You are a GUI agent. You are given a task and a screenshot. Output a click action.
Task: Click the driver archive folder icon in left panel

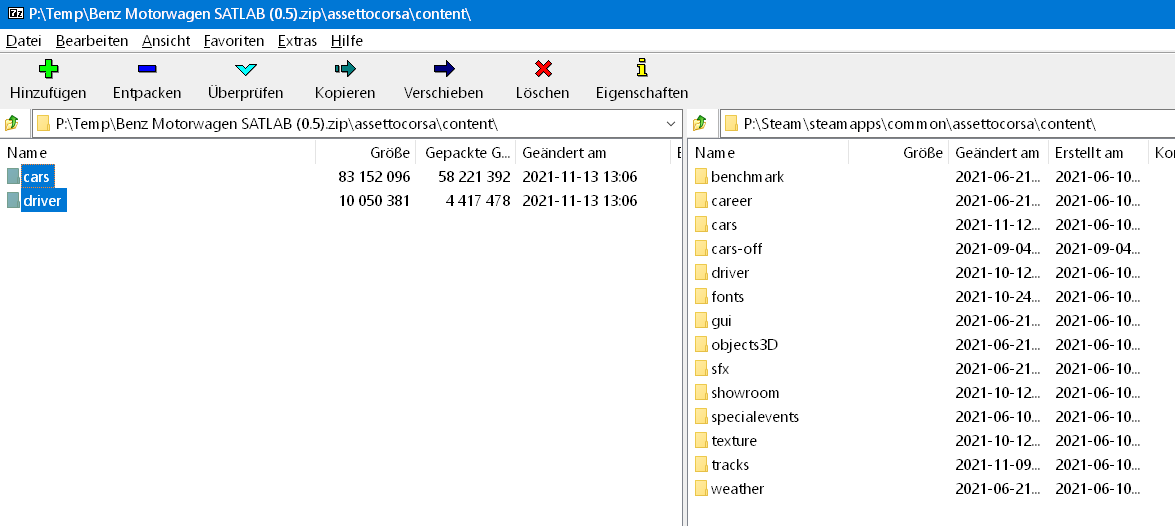pyautogui.click(x=13, y=201)
